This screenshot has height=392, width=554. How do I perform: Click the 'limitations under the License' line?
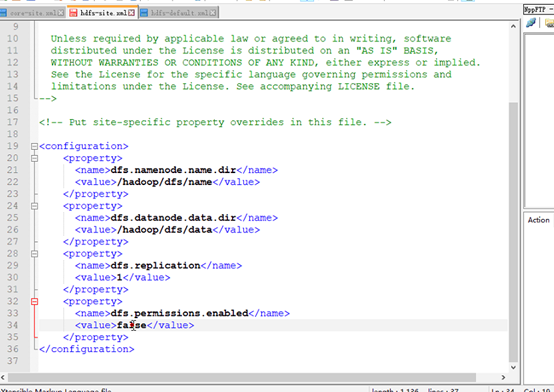tap(233, 87)
